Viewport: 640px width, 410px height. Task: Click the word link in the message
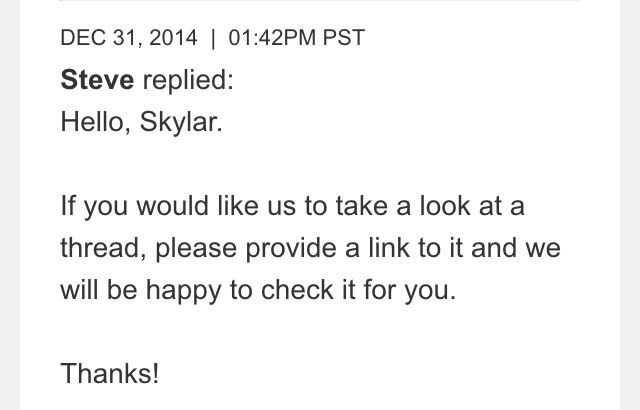(x=389, y=248)
